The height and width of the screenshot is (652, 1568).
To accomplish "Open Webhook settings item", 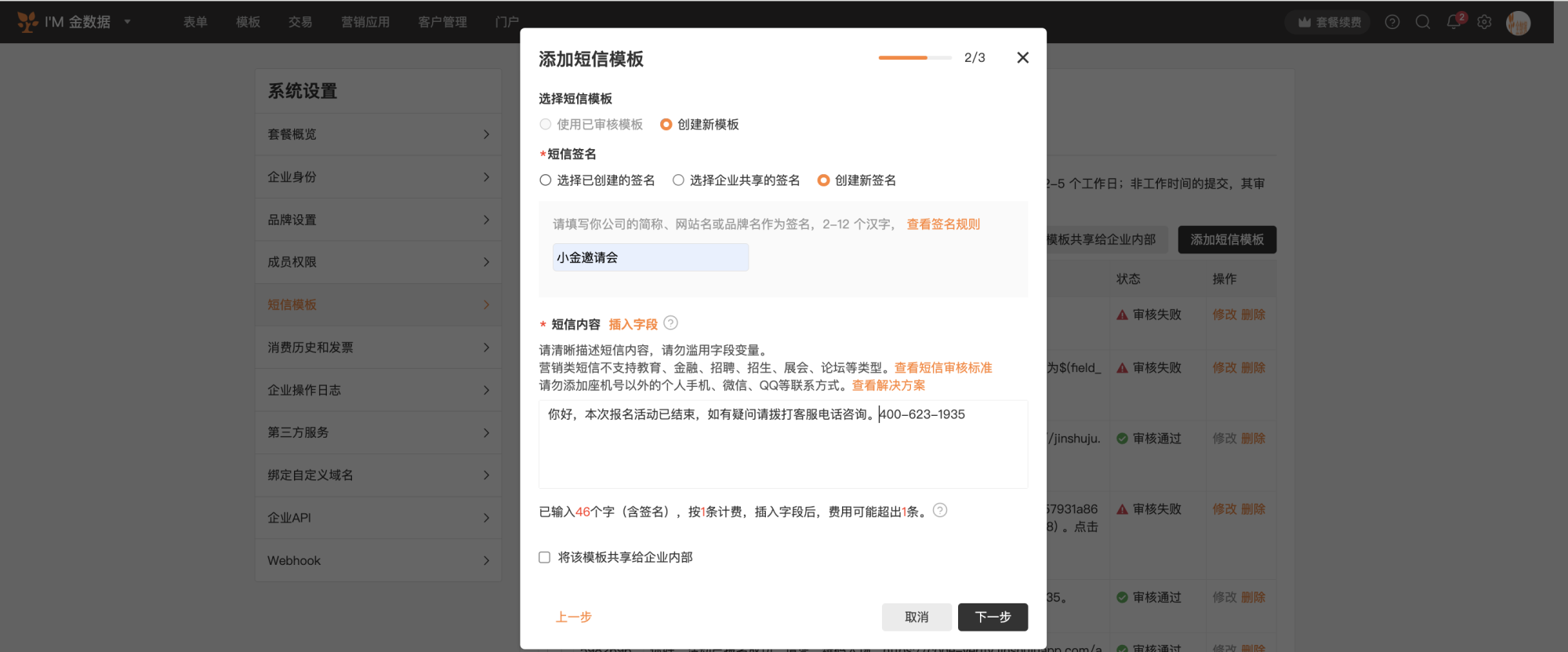I will pyautogui.click(x=379, y=560).
